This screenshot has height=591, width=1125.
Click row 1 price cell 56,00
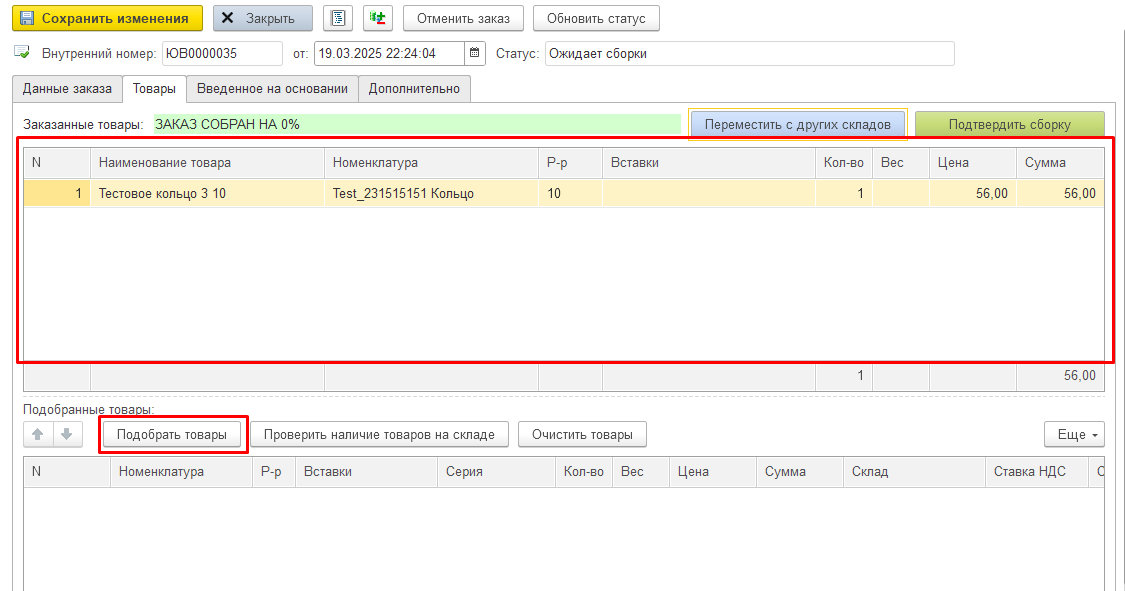click(x=972, y=193)
